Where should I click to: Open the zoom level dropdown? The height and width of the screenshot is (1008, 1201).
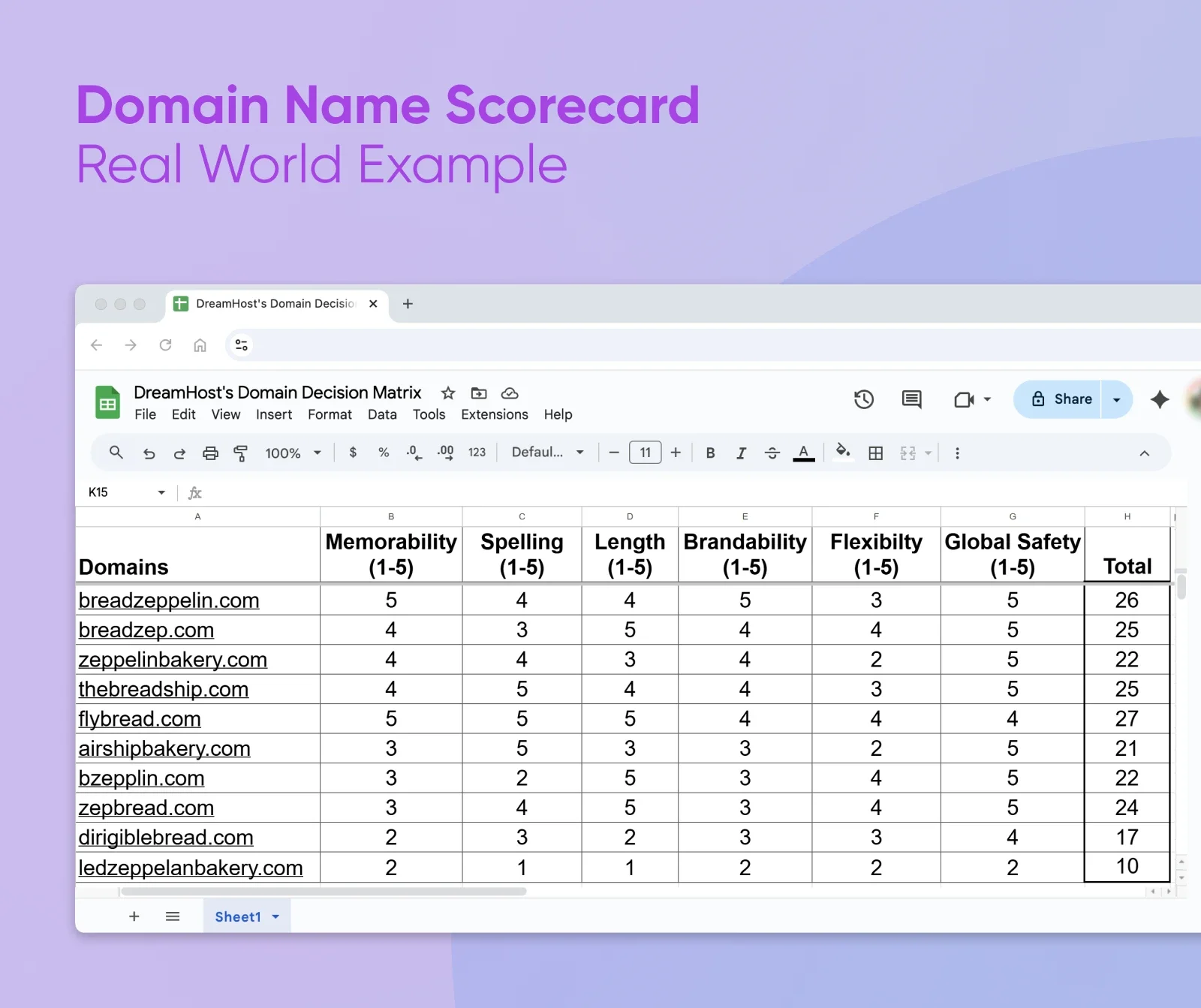click(x=293, y=453)
